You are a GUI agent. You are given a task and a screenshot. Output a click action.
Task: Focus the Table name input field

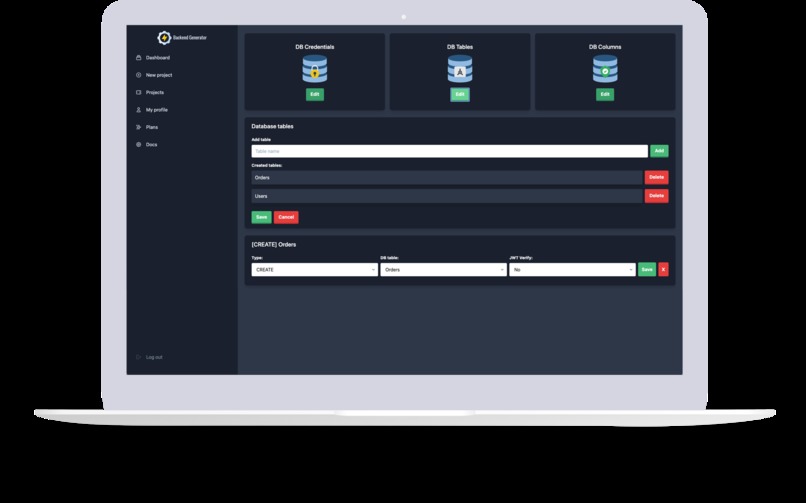pos(449,151)
